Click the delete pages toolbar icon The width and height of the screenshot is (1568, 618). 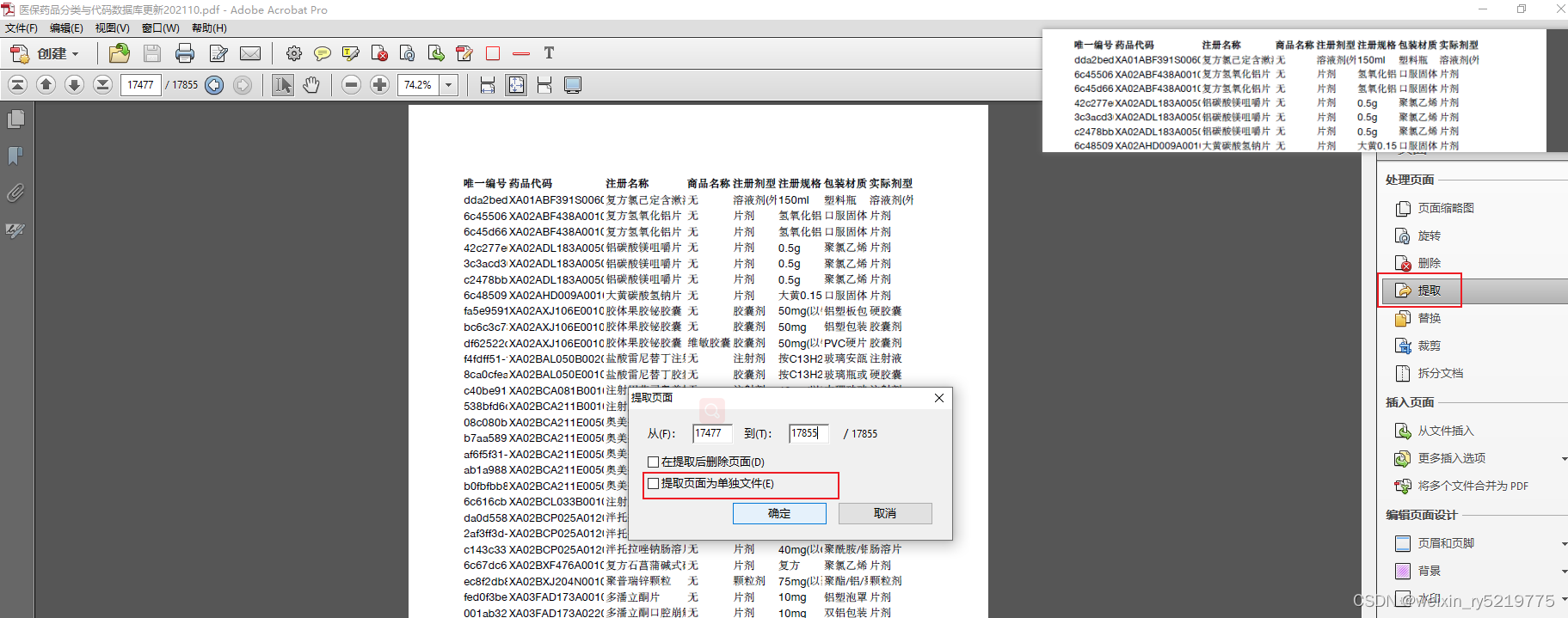point(379,53)
